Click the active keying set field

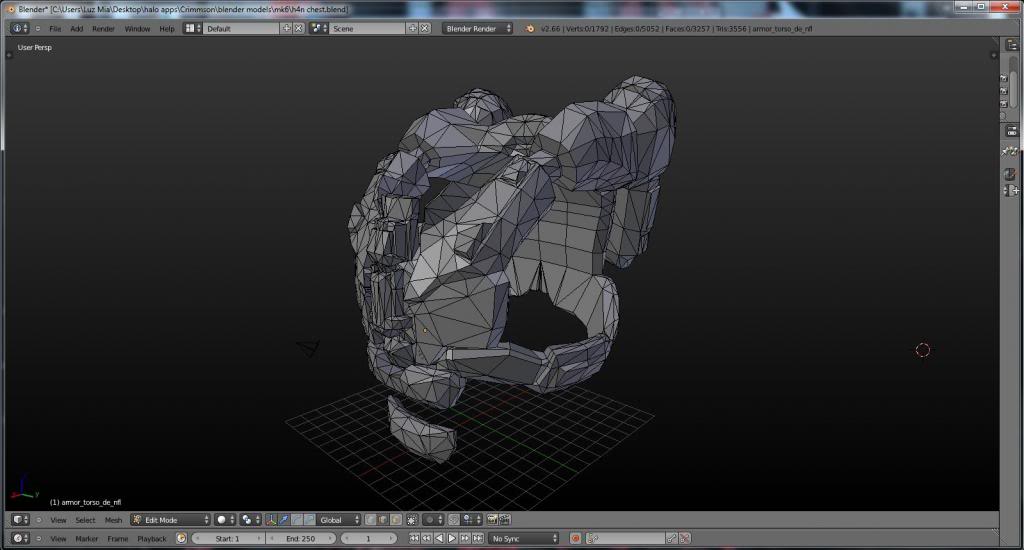pyautogui.click(x=625, y=539)
